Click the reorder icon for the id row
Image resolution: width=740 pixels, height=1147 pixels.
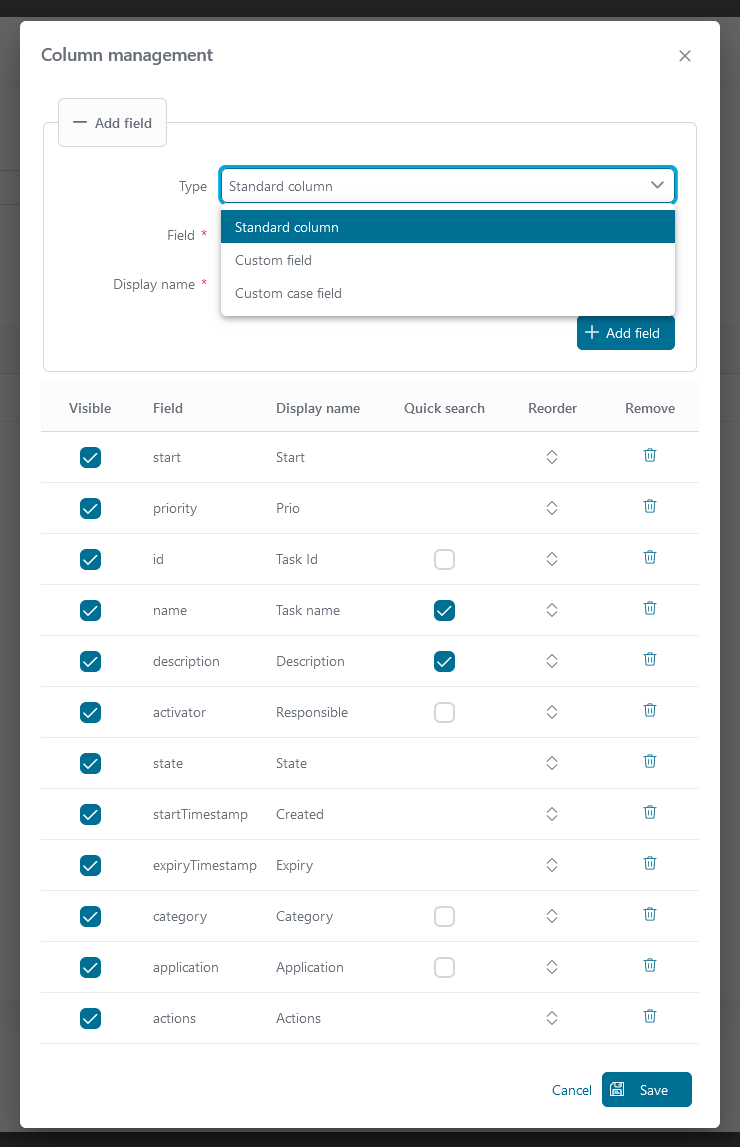coord(552,557)
